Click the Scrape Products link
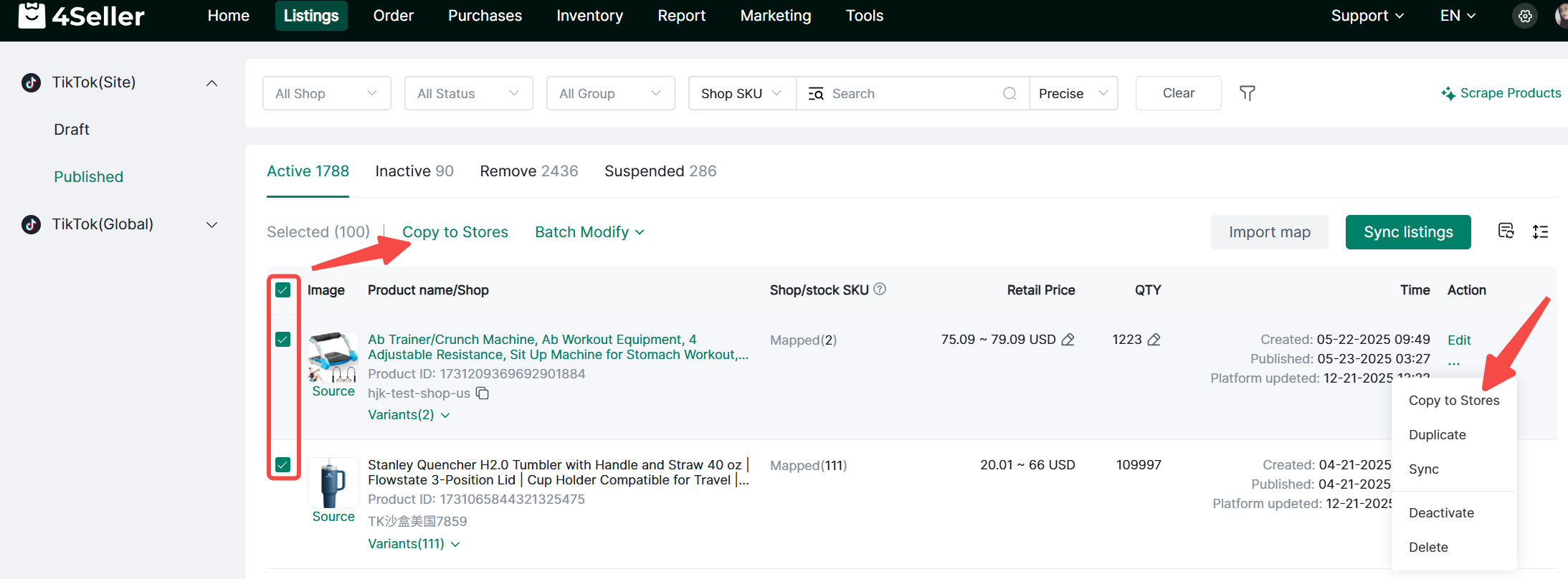Viewport: 1568px width, 579px height. 1501,93
